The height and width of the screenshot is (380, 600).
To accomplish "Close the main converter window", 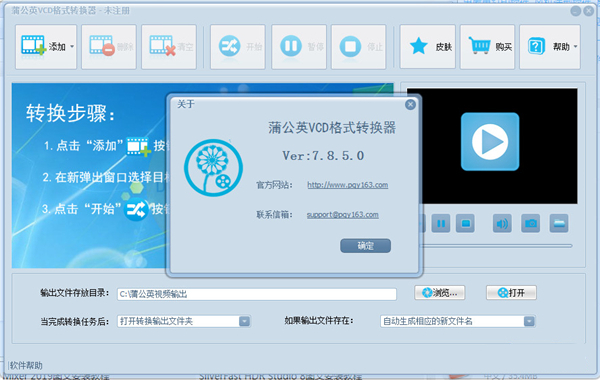I will click(589, 11).
